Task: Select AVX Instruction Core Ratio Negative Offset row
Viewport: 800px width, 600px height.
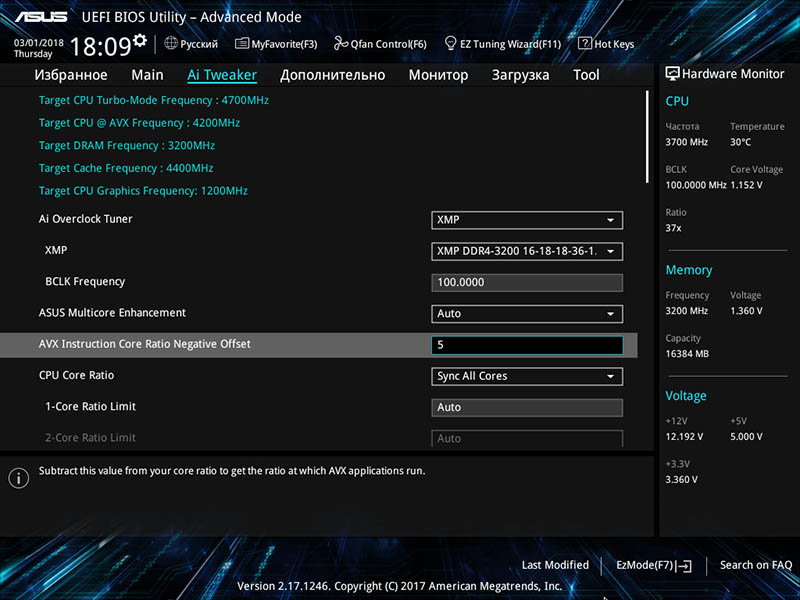Action: click(318, 345)
